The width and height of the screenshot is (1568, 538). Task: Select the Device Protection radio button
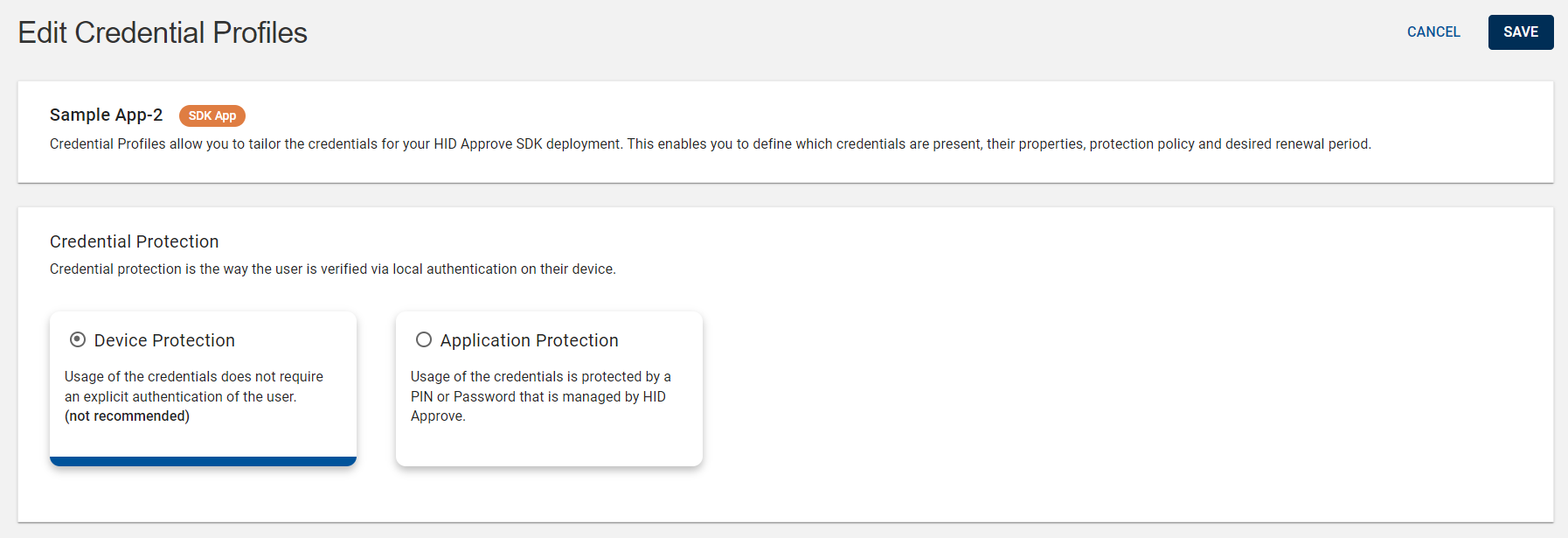(78, 339)
